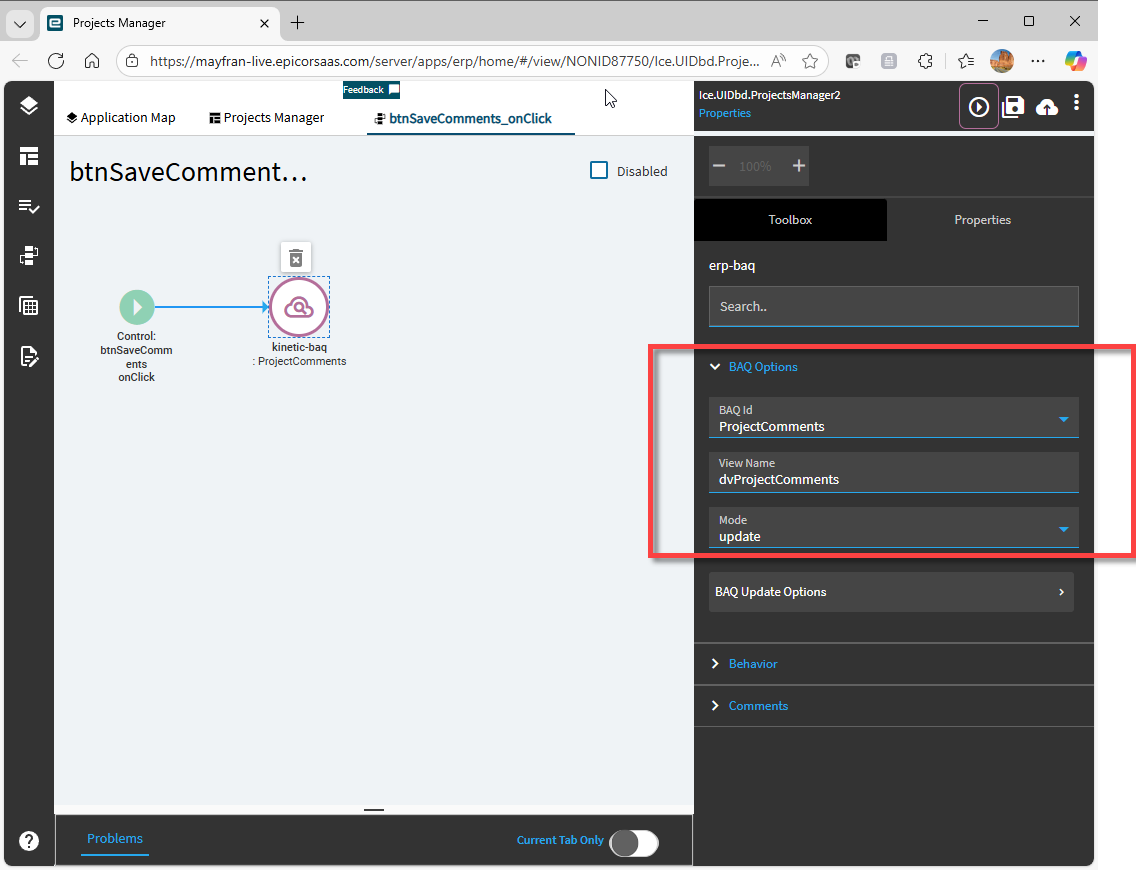Image resolution: width=1136 pixels, height=870 pixels.
Task: Click the erp-baq label
Action: [732, 265]
